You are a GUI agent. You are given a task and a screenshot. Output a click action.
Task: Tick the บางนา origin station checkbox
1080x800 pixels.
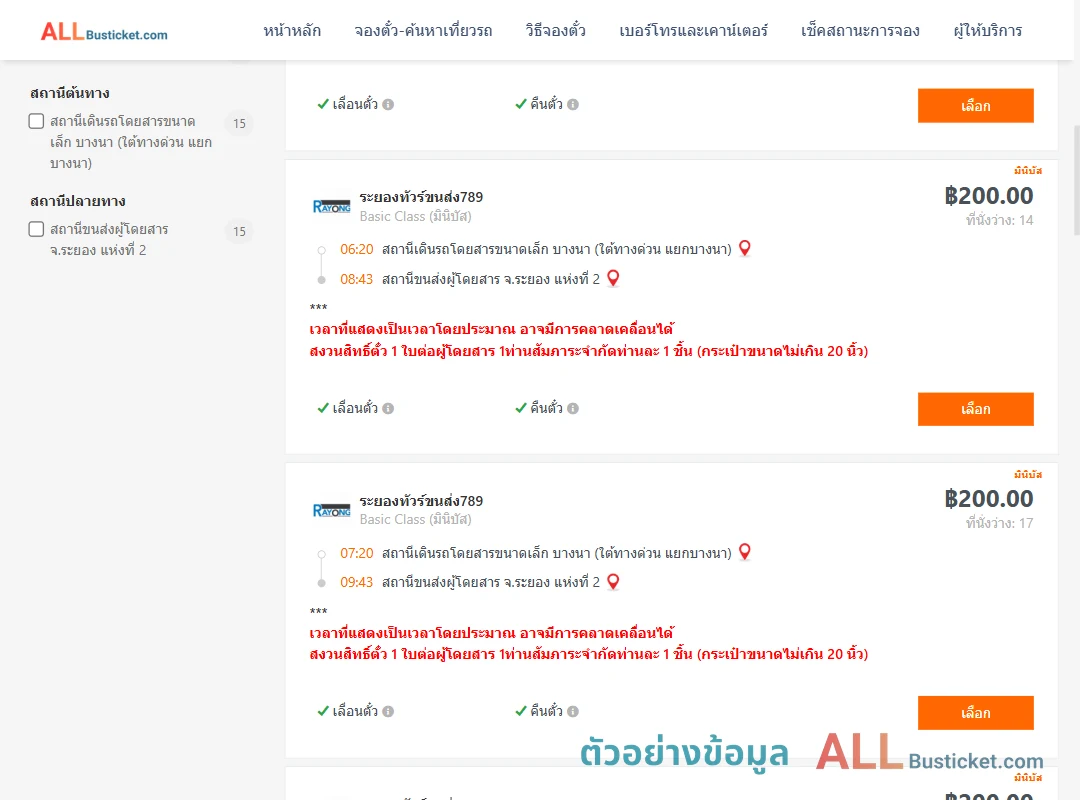coord(37,121)
